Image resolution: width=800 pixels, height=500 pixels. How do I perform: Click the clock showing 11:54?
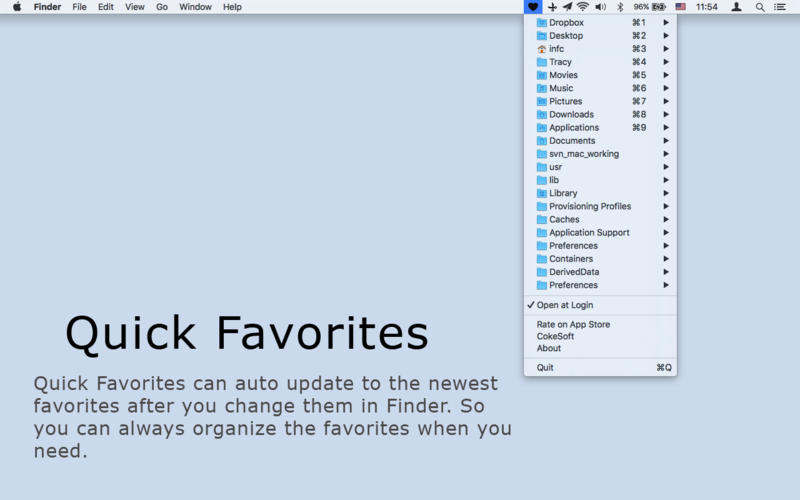706,7
